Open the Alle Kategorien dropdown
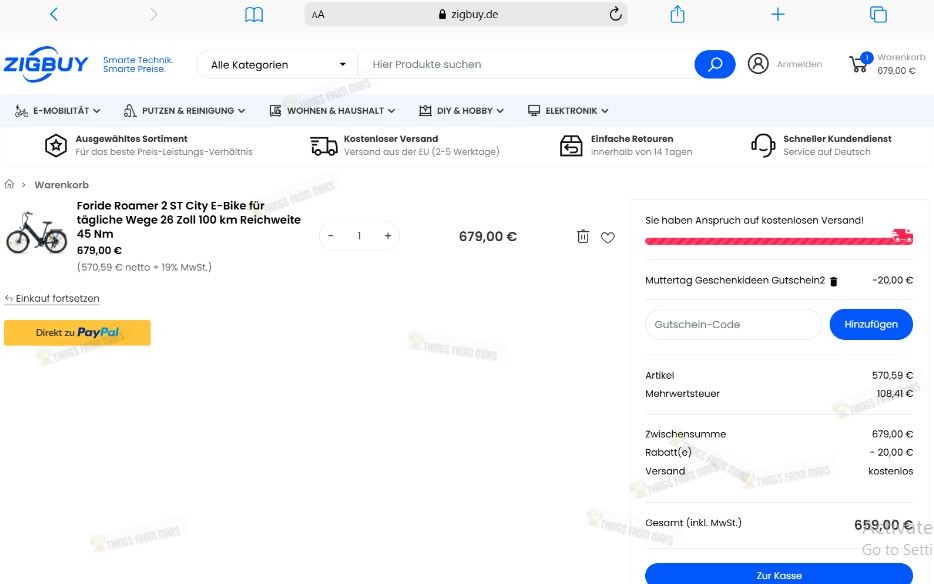Image resolution: width=934 pixels, height=584 pixels. click(x=278, y=64)
